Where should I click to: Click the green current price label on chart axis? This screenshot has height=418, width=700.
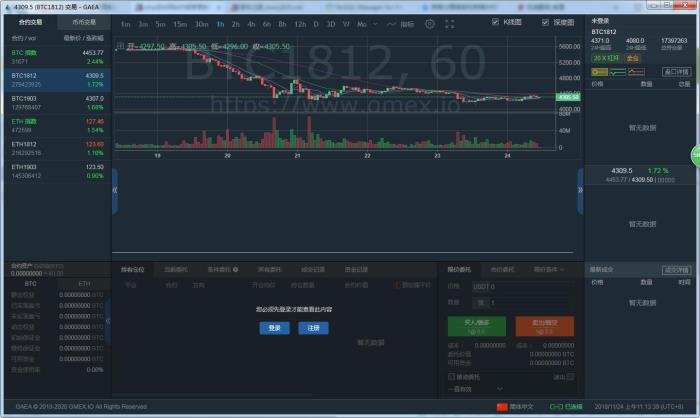568,97
